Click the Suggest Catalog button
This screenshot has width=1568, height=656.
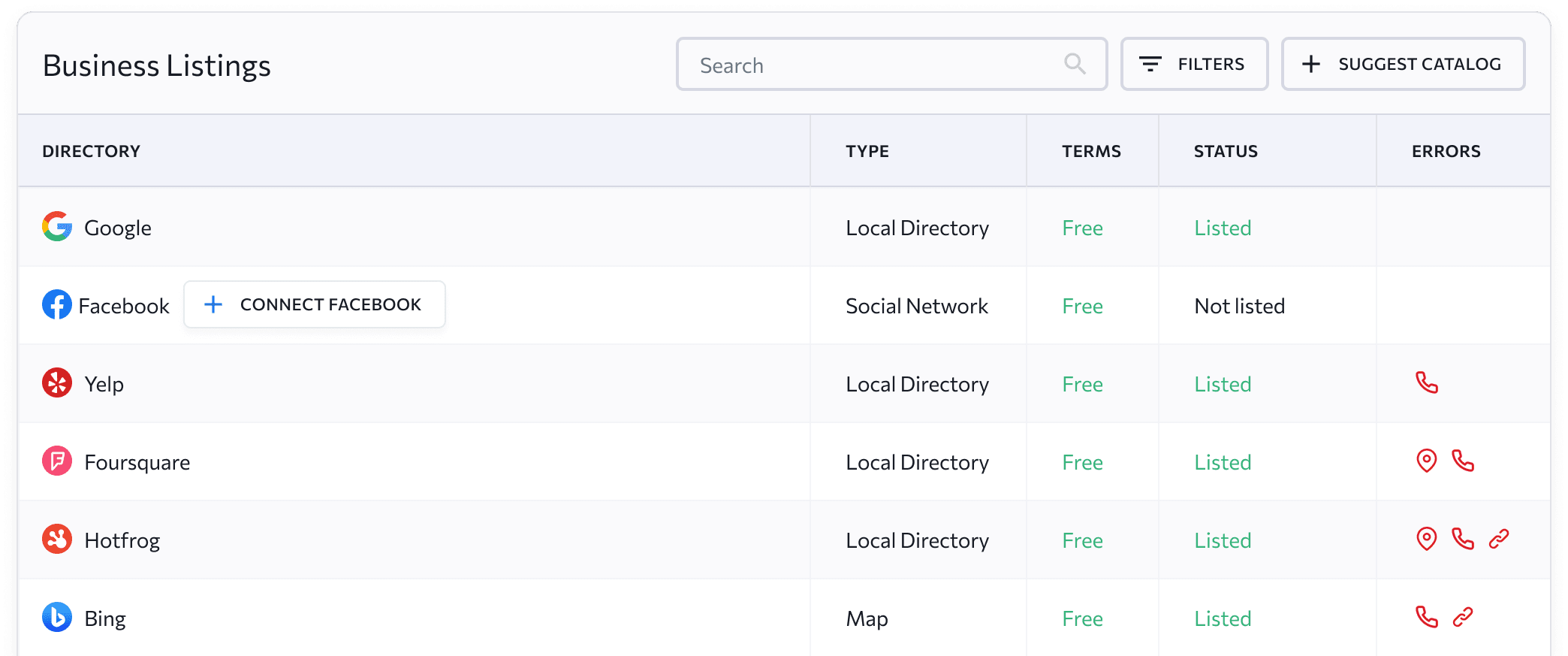coord(1403,64)
